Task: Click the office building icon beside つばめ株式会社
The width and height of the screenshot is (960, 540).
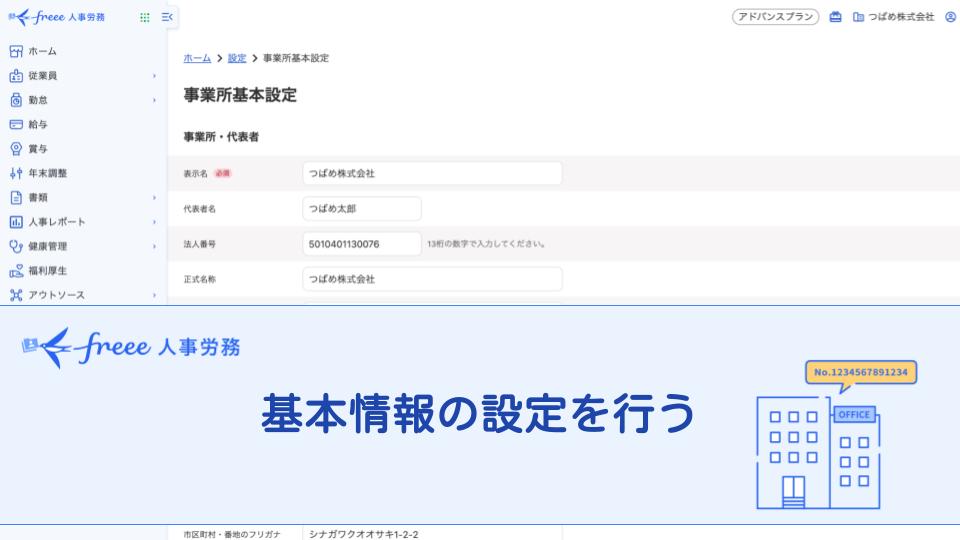Action: [x=858, y=17]
